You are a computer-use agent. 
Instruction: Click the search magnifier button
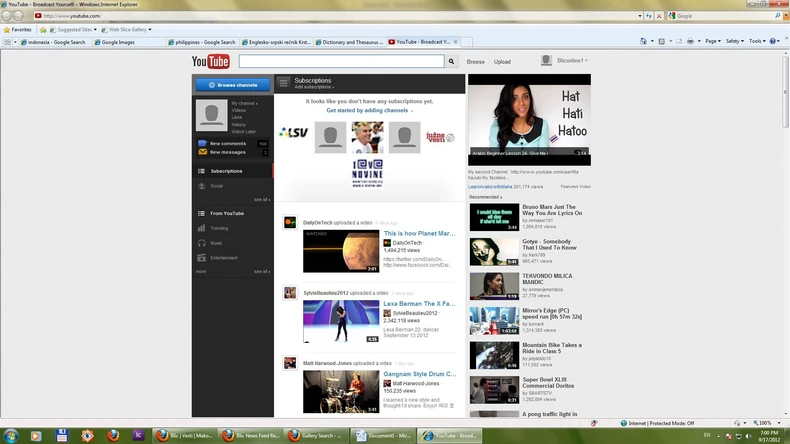(451, 62)
